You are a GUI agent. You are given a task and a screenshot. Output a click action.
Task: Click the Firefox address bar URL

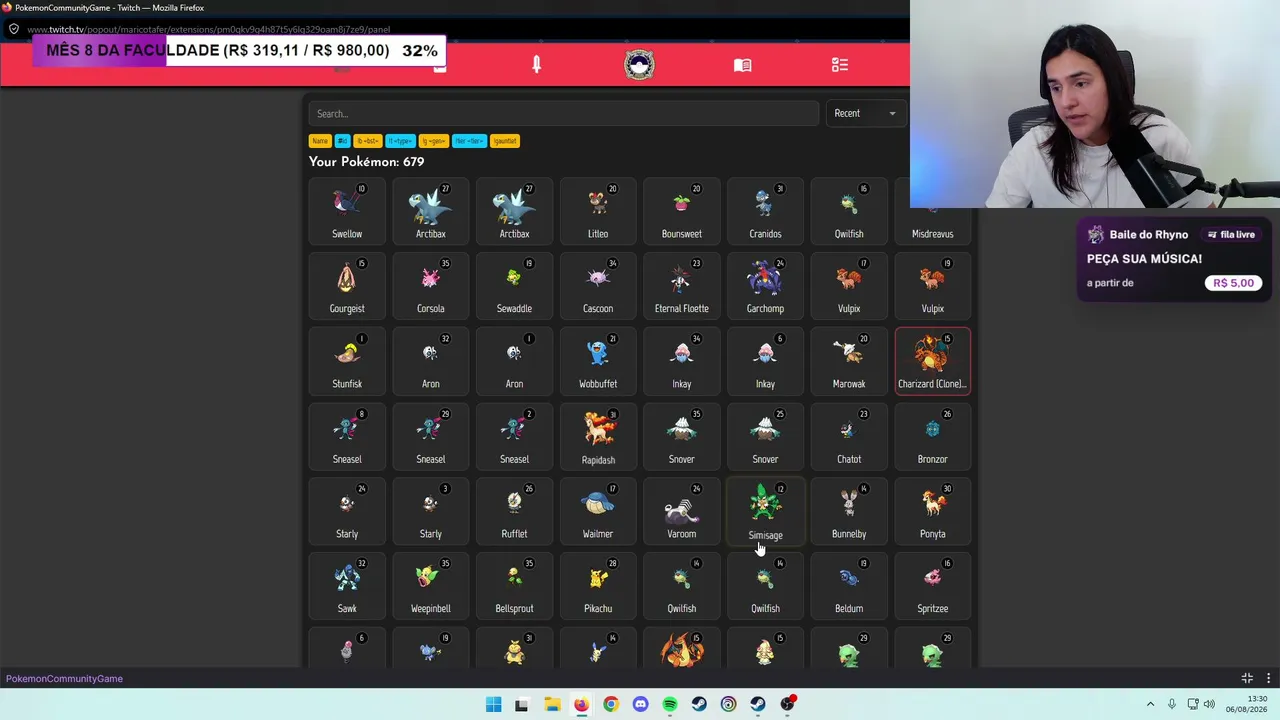tap(208, 29)
